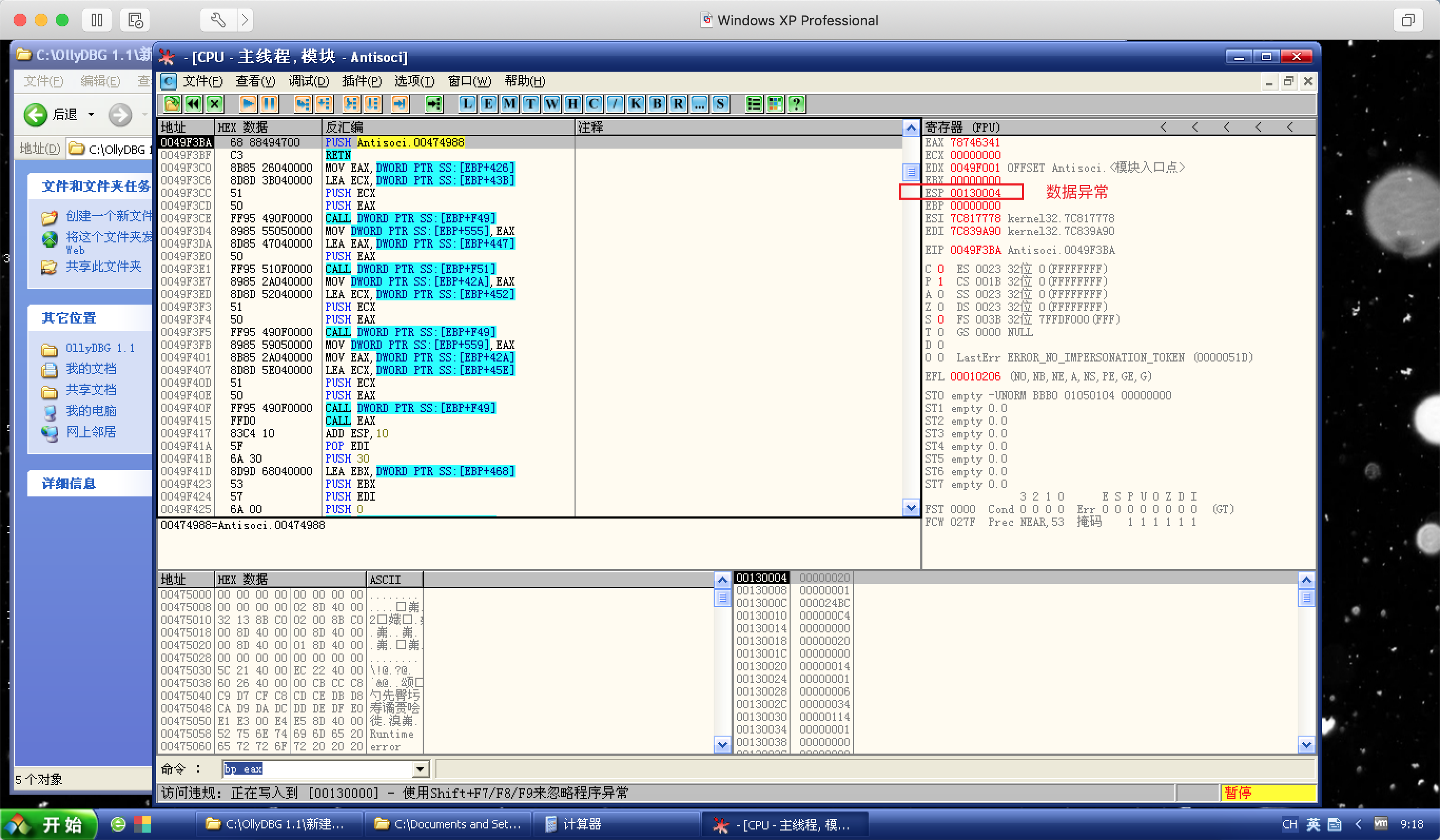Toggle the Z zero flag value
The height and width of the screenshot is (840, 1440).
[940, 307]
